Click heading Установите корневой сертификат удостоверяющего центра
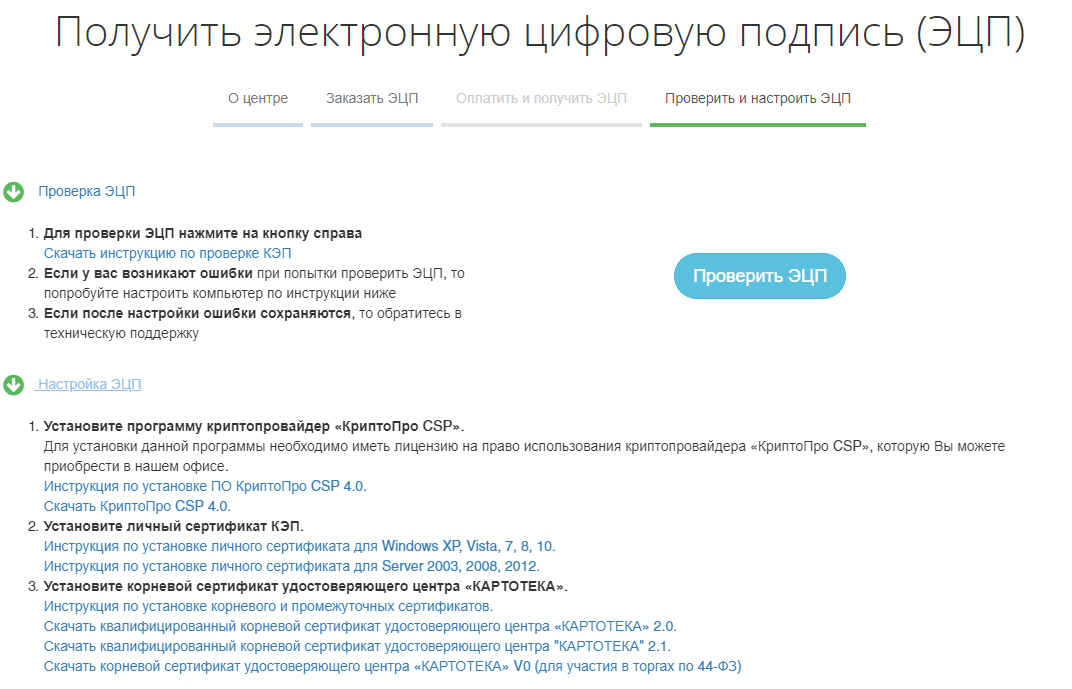This screenshot has height=689, width=1072. (x=306, y=586)
